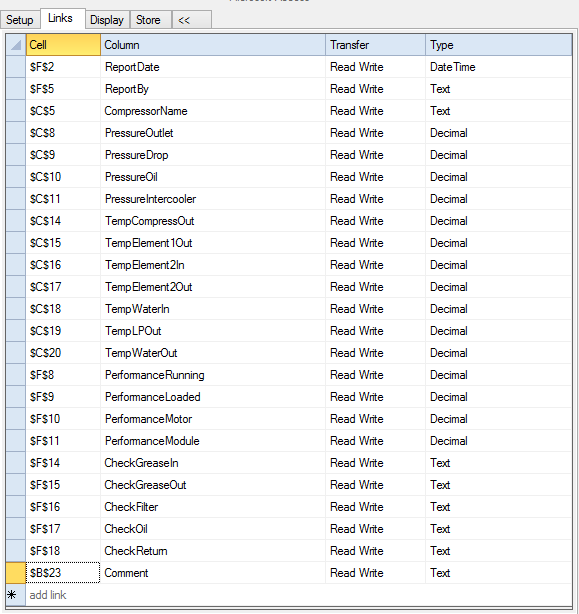
Task: Open the Display tab
Action: (x=107, y=20)
